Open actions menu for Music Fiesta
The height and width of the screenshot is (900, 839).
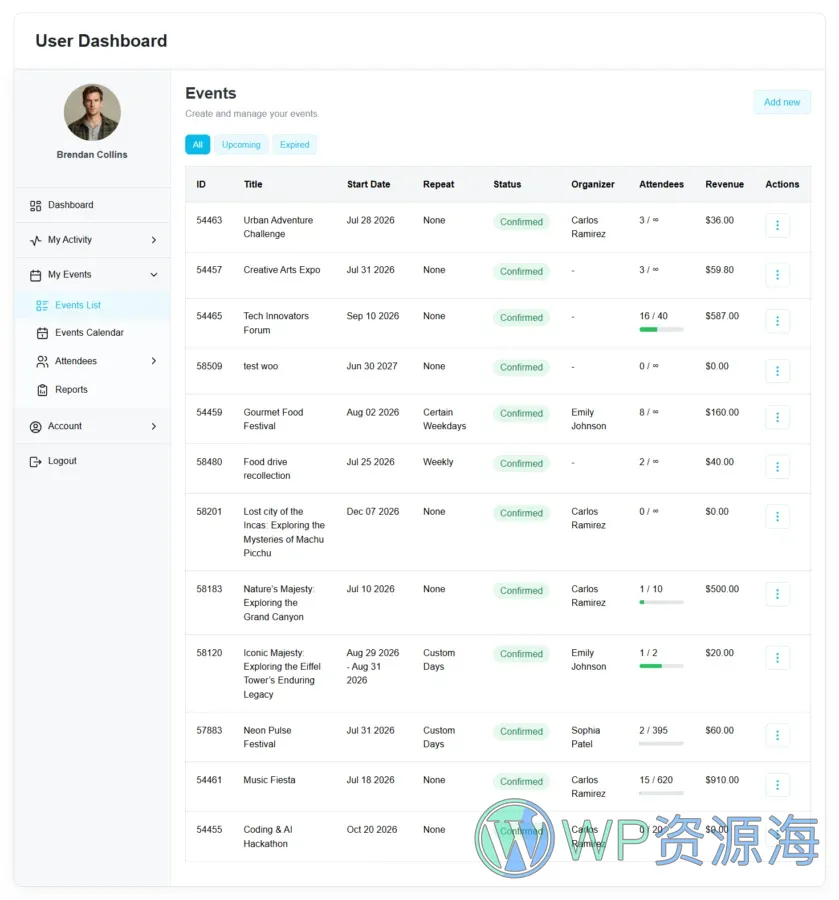coord(777,785)
